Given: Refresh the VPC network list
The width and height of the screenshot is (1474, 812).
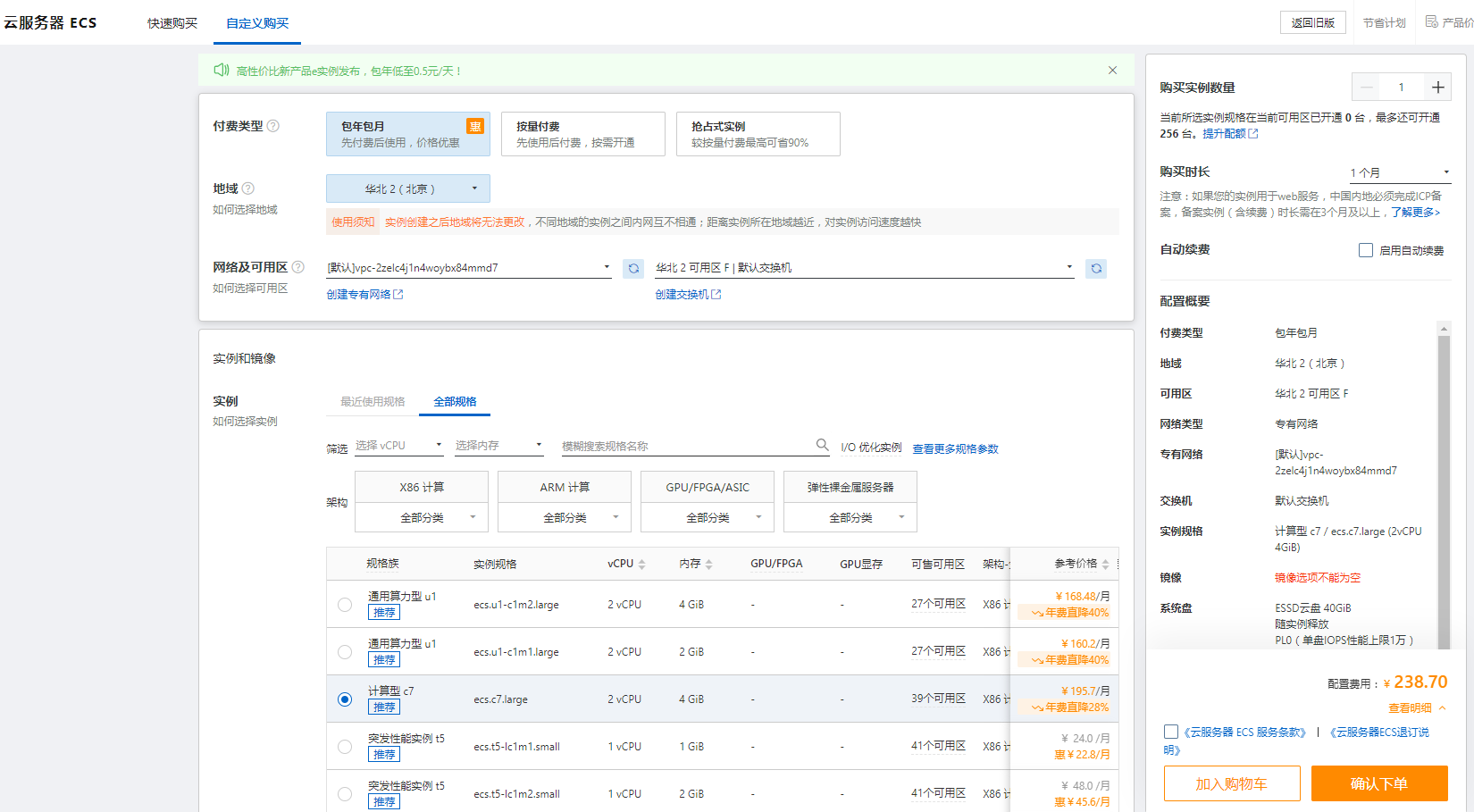Looking at the screenshot, I should 633,268.
